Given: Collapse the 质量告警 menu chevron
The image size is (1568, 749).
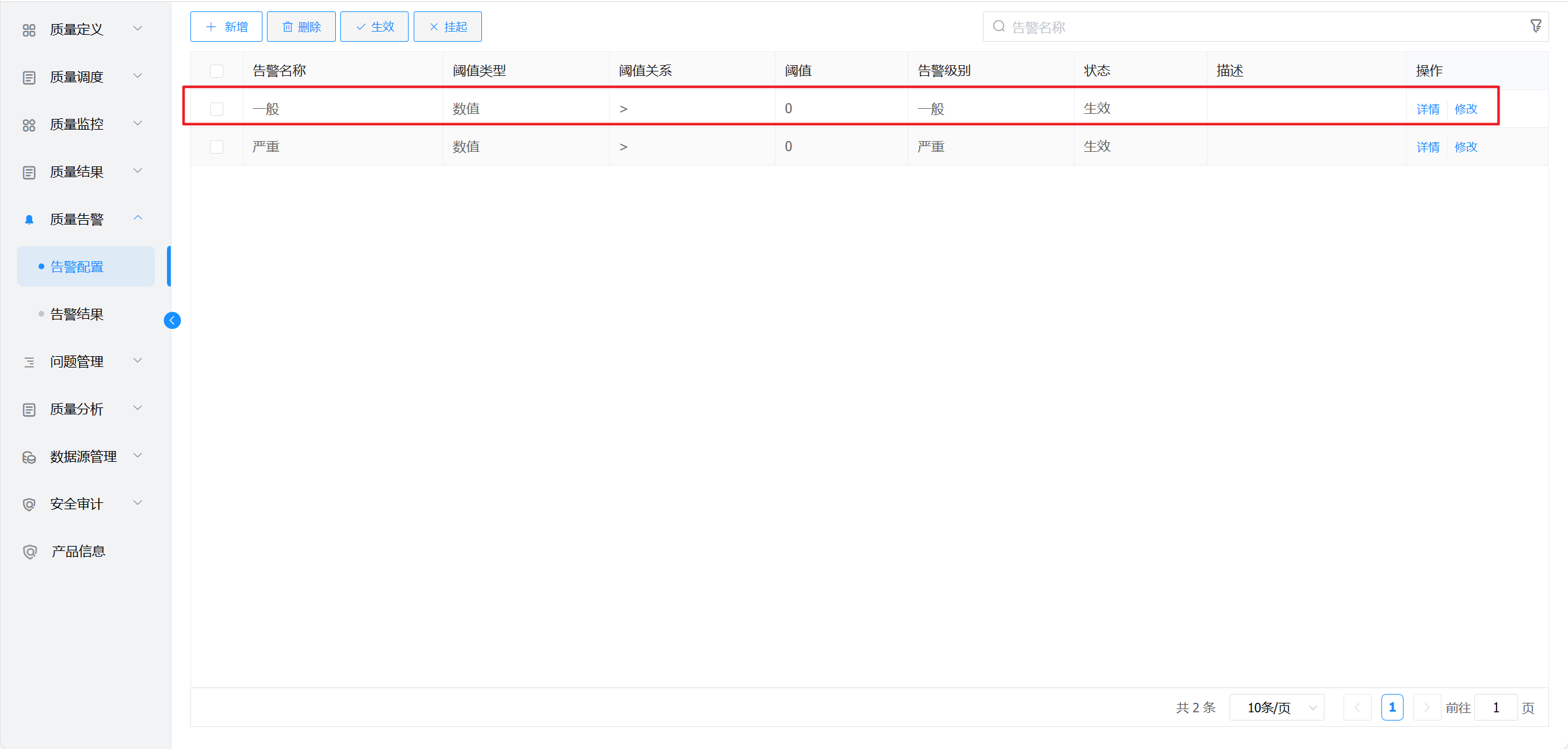Looking at the screenshot, I should [x=138, y=218].
